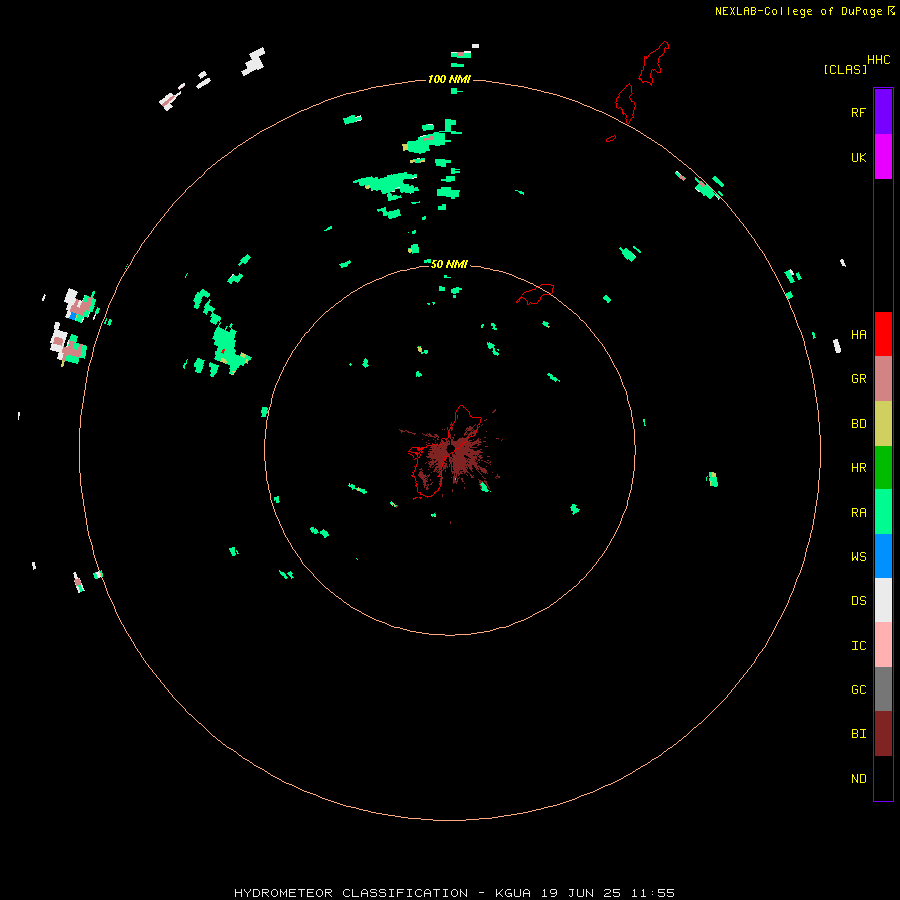Viewport: 900px width, 900px height.
Task: Click the "BI" legend label
Action: (858, 734)
